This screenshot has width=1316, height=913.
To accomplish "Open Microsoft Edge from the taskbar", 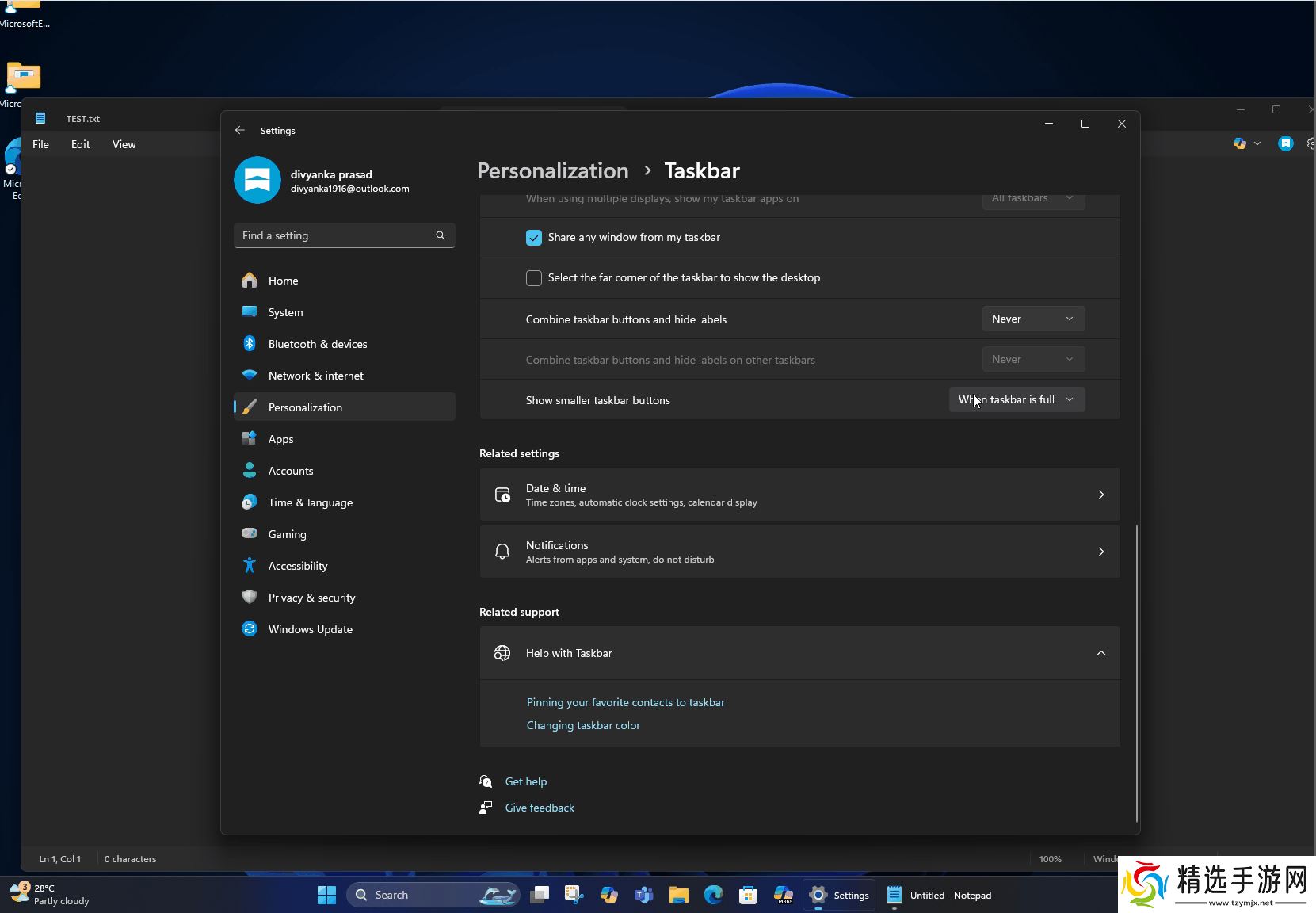I will (713, 895).
